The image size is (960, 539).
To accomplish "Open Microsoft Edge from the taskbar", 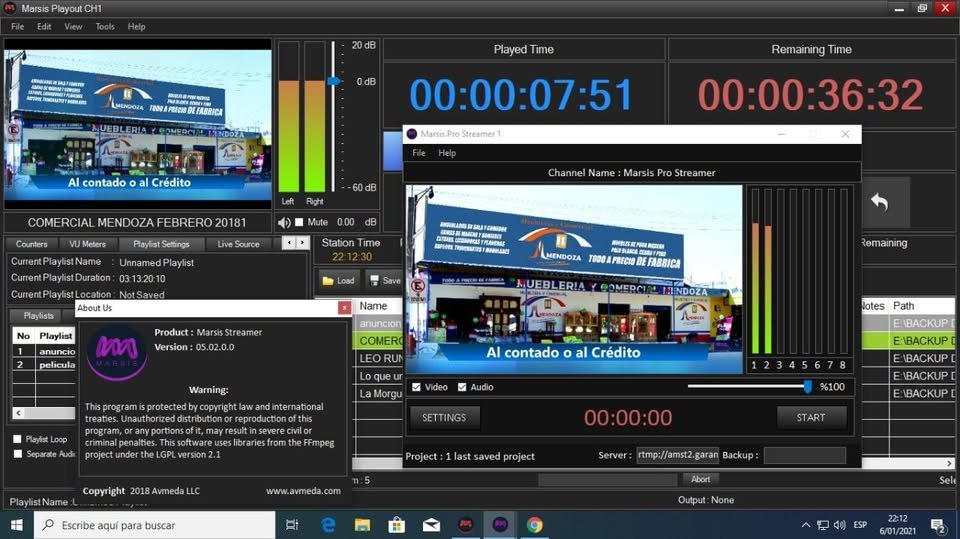I will point(328,525).
